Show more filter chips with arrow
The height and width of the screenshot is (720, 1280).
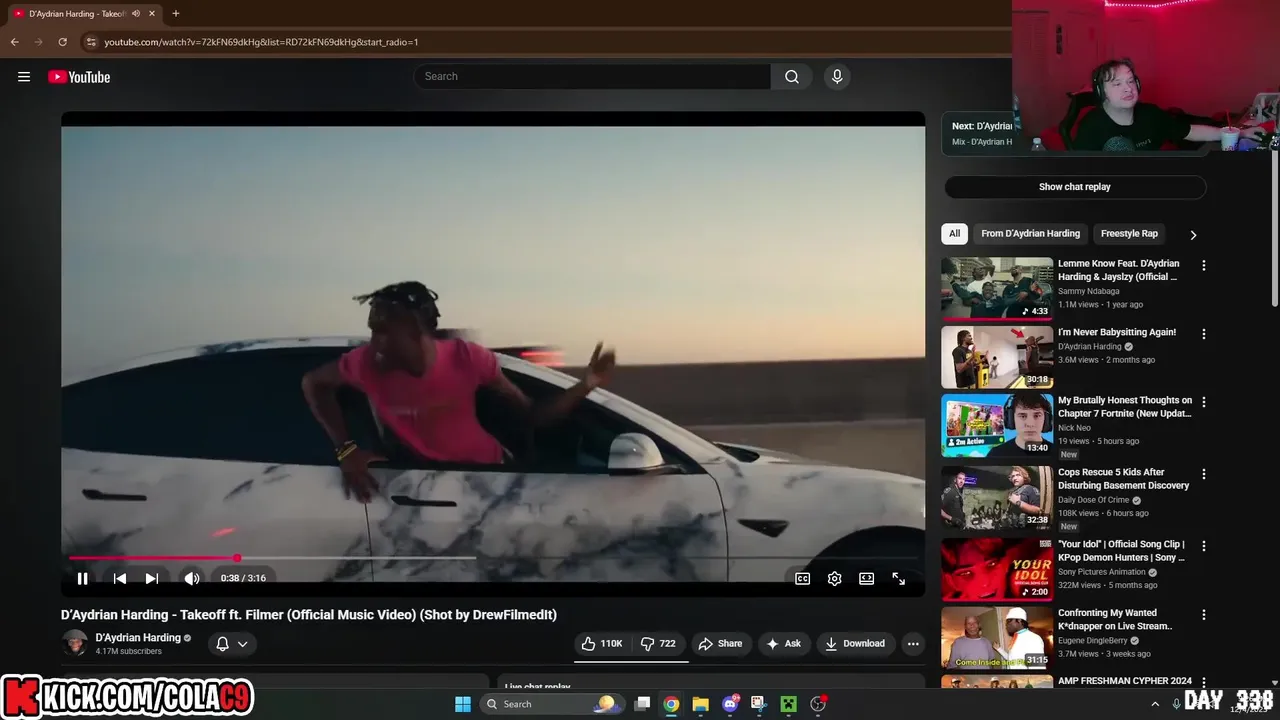click(1192, 235)
